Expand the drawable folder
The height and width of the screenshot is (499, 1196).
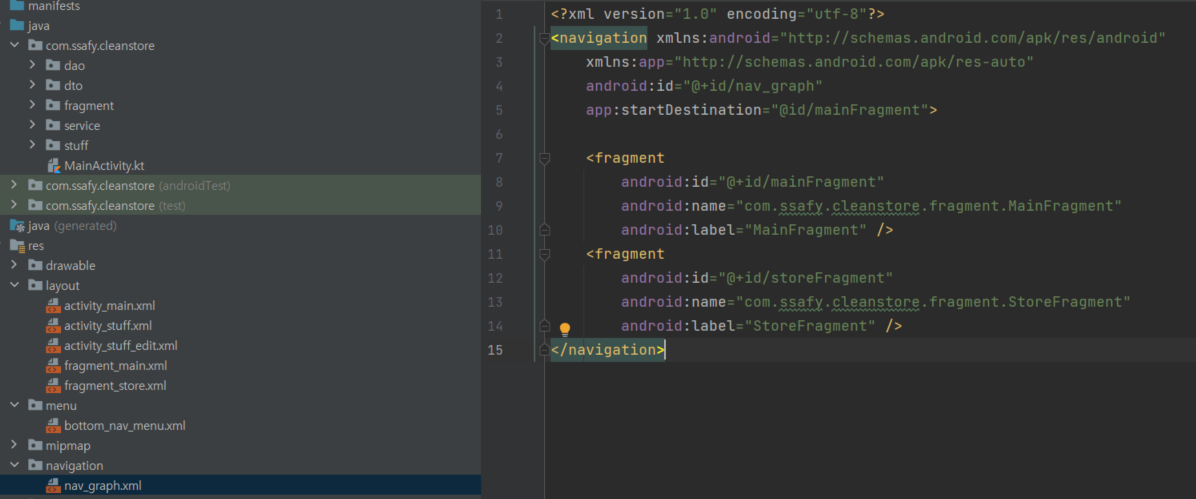(14, 266)
